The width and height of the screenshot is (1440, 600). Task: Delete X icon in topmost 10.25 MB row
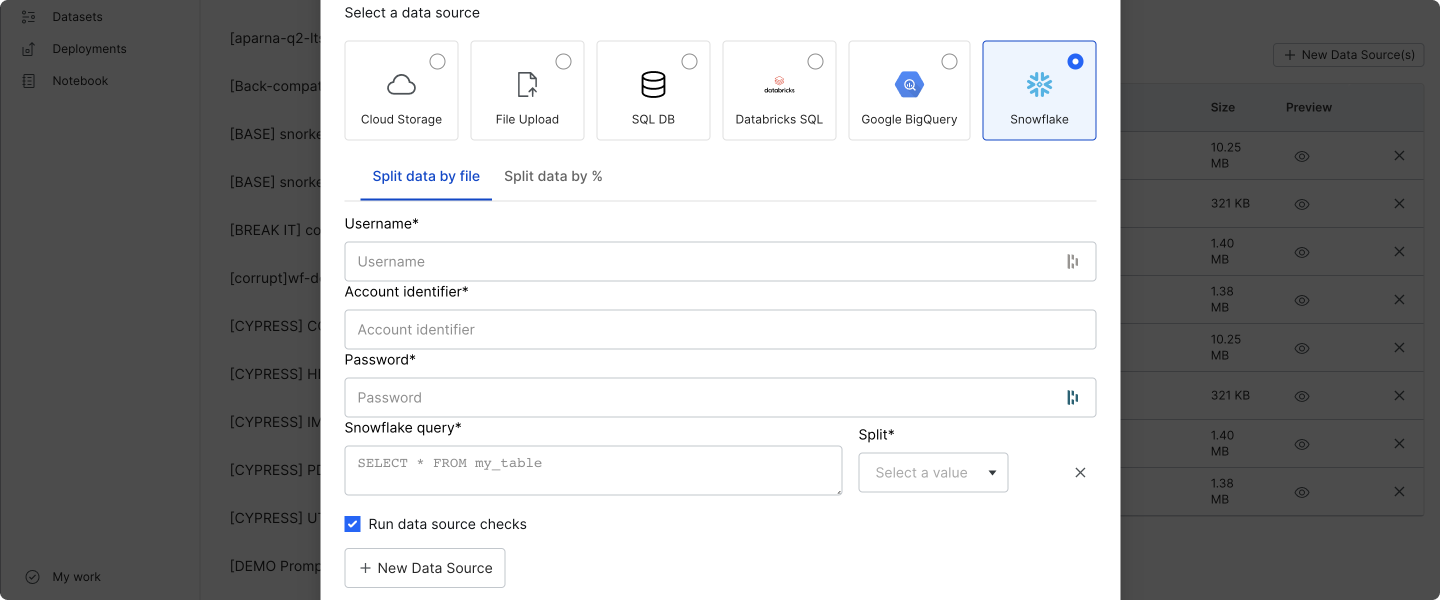click(x=1399, y=155)
